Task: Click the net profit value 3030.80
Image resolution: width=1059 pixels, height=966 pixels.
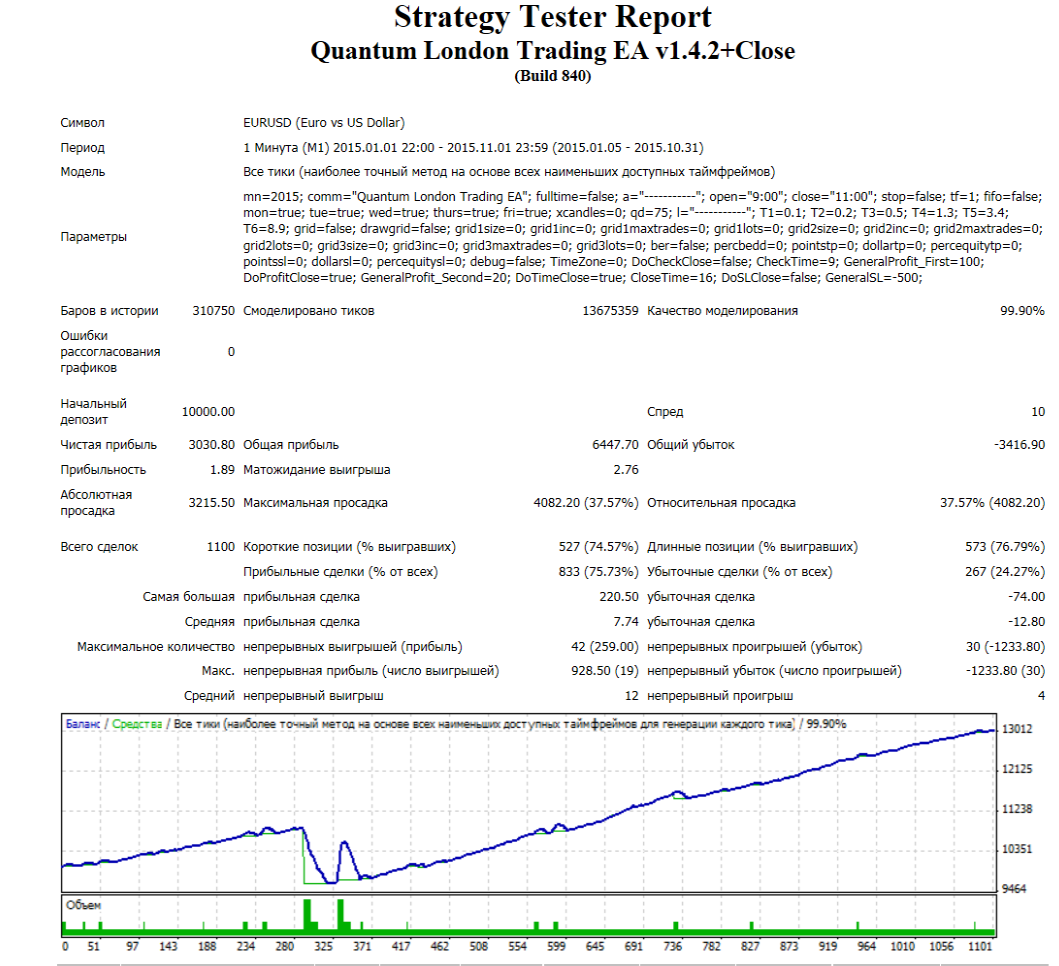Action: click(211, 444)
